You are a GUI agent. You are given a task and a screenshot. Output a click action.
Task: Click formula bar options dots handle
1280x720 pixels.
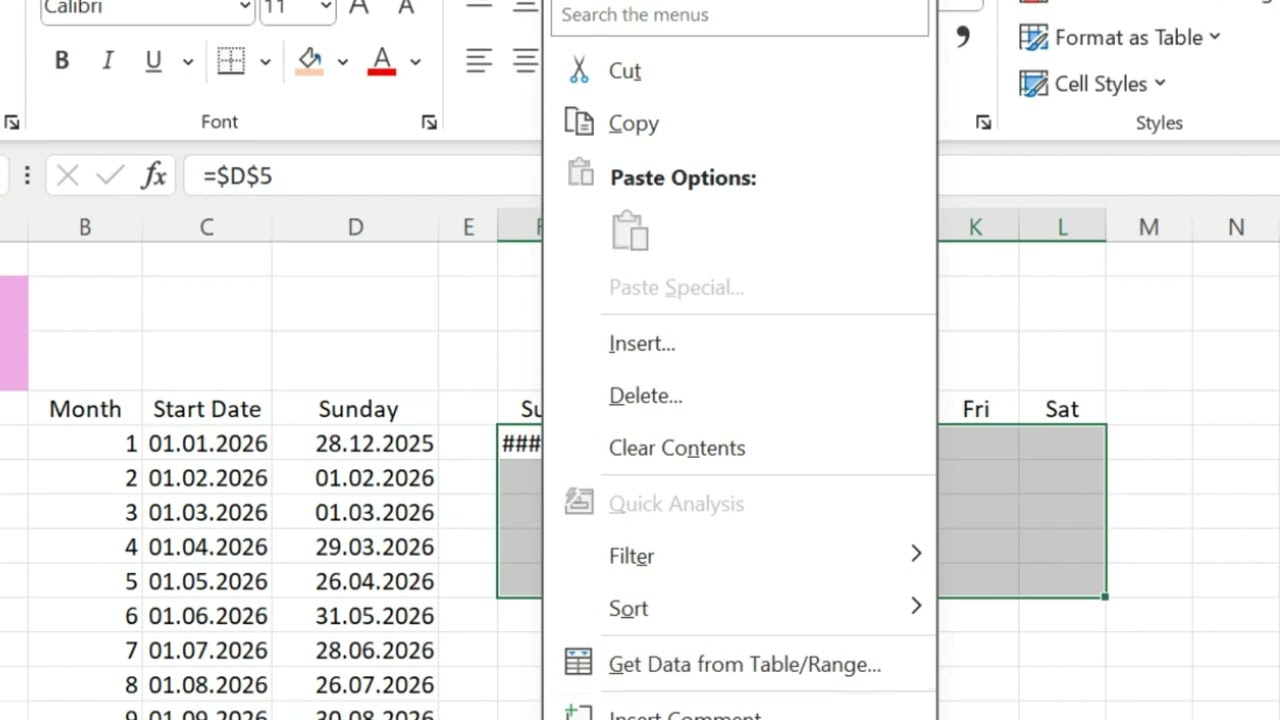[x=27, y=176]
